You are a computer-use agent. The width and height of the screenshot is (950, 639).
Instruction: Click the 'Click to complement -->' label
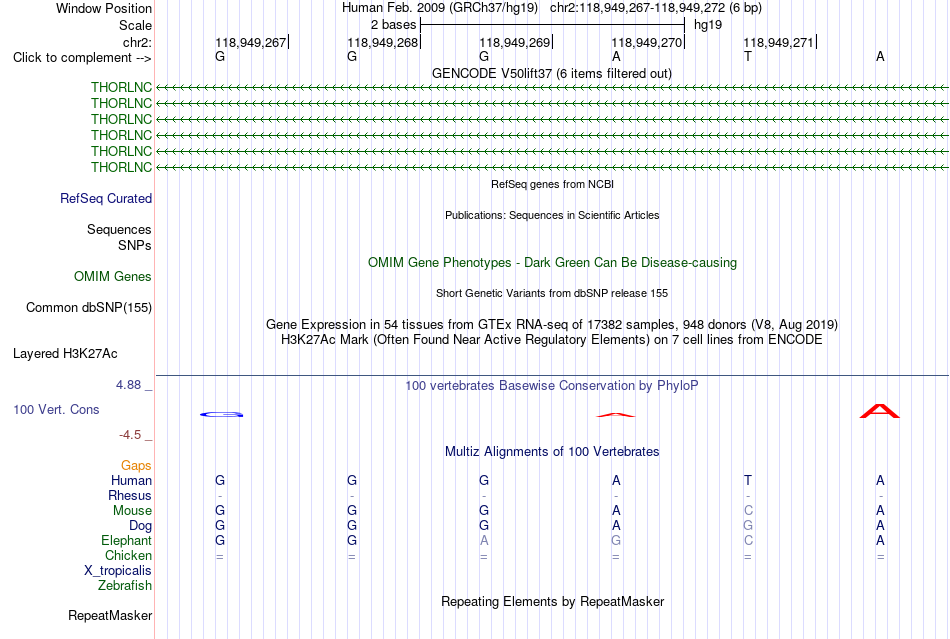coord(82,58)
